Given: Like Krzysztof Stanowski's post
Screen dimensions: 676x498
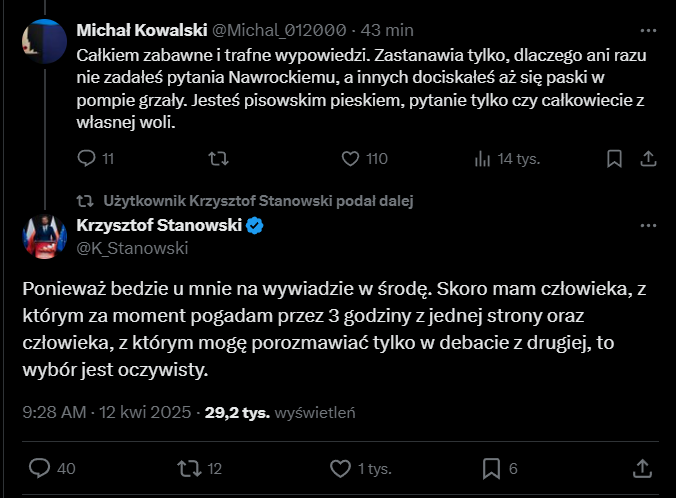Looking at the screenshot, I should coord(340,468).
